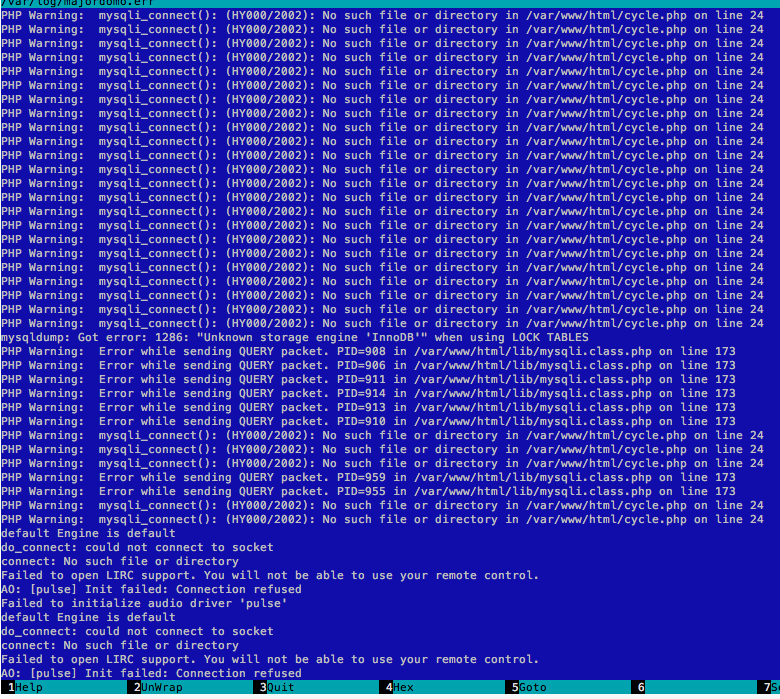This screenshot has height=699, width=780.
Task: Click the QUERY packet warning with PID=908
Action: (368, 351)
